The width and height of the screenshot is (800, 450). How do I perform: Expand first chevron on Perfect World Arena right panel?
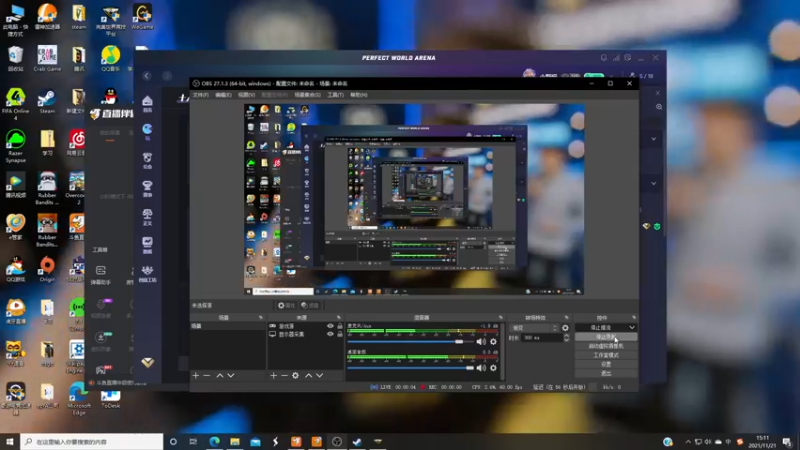[x=654, y=139]
